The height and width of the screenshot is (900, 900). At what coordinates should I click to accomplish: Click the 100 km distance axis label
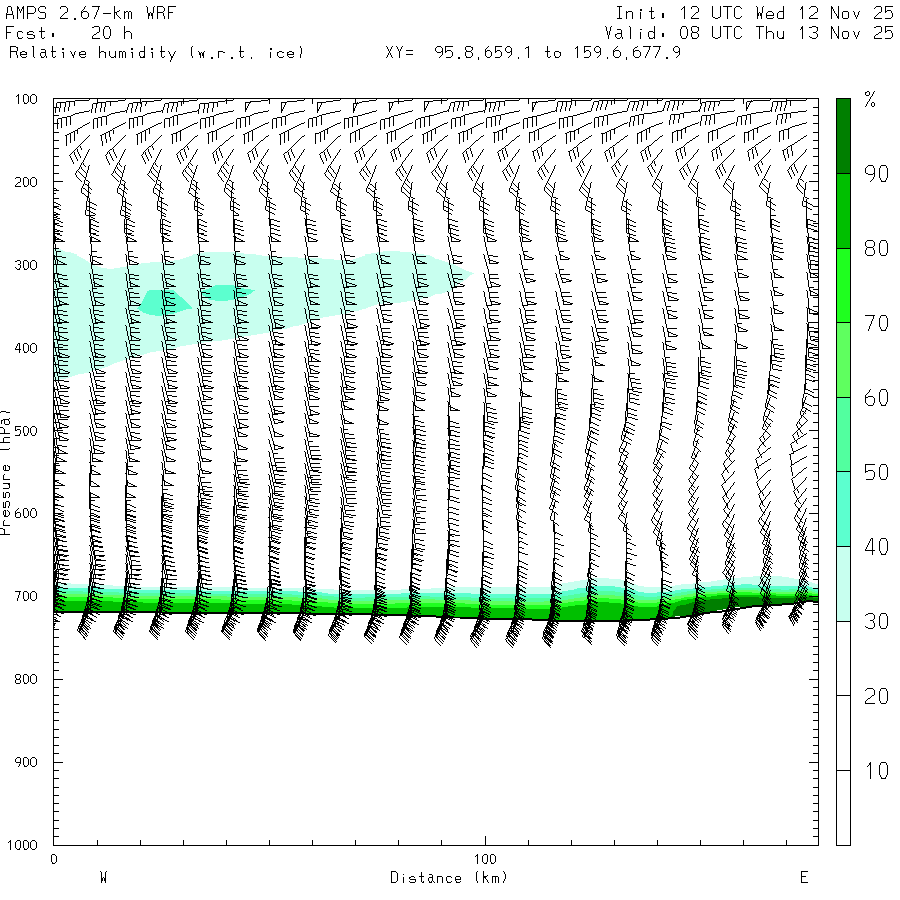[485, 859]
